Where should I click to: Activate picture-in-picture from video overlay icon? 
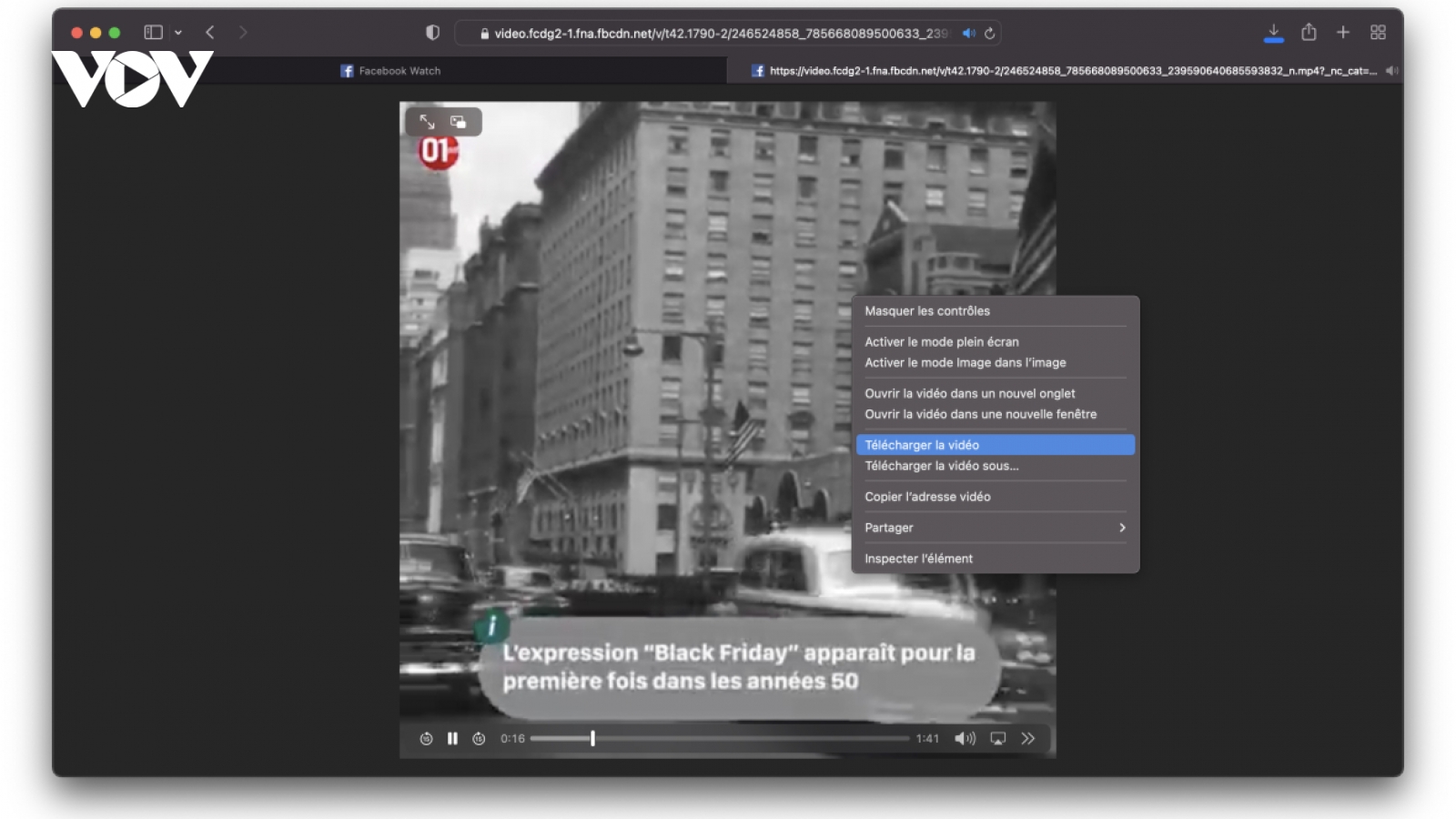458,122
